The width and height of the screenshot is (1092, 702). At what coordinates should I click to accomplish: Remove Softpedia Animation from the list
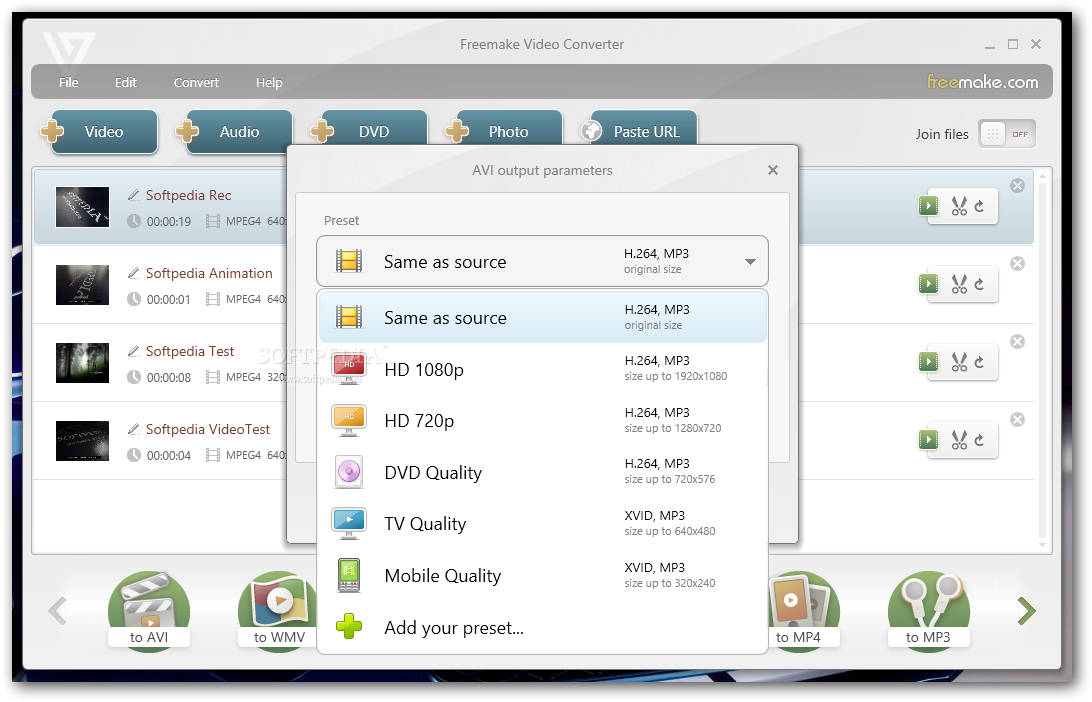(x=1017, y=263)
